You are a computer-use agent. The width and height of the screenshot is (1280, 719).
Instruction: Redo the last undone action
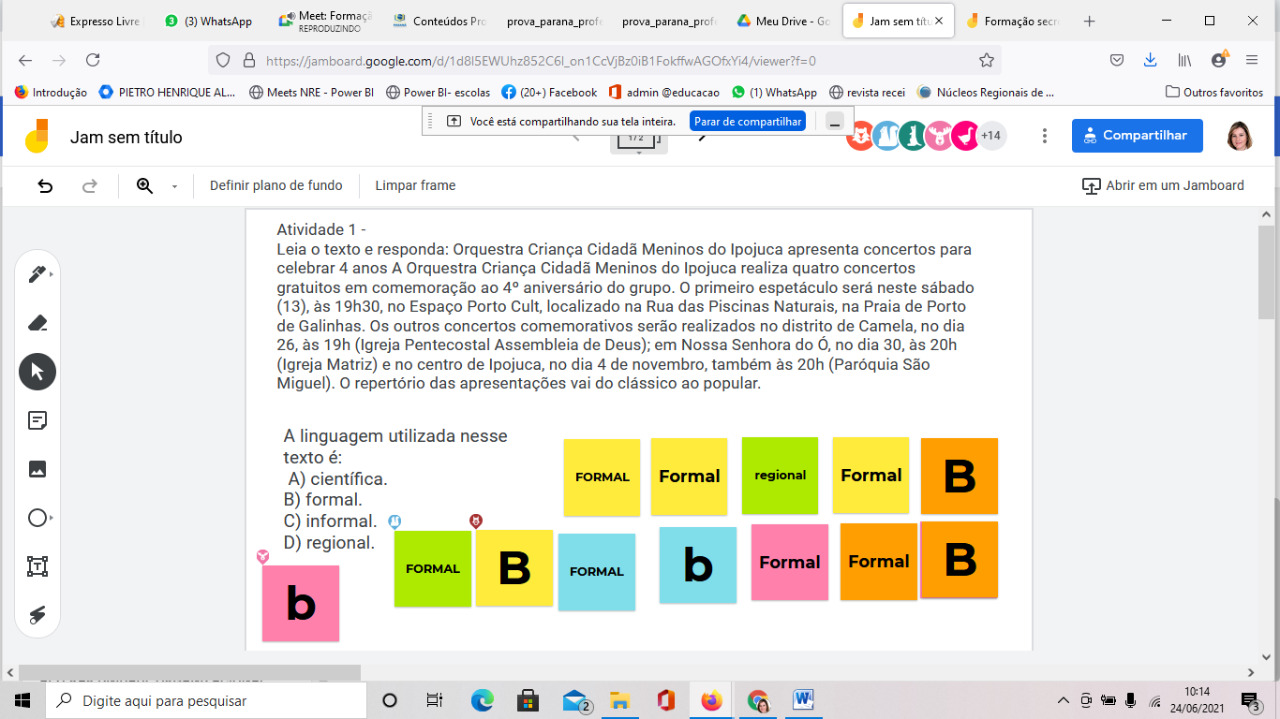tap(90, 185)
